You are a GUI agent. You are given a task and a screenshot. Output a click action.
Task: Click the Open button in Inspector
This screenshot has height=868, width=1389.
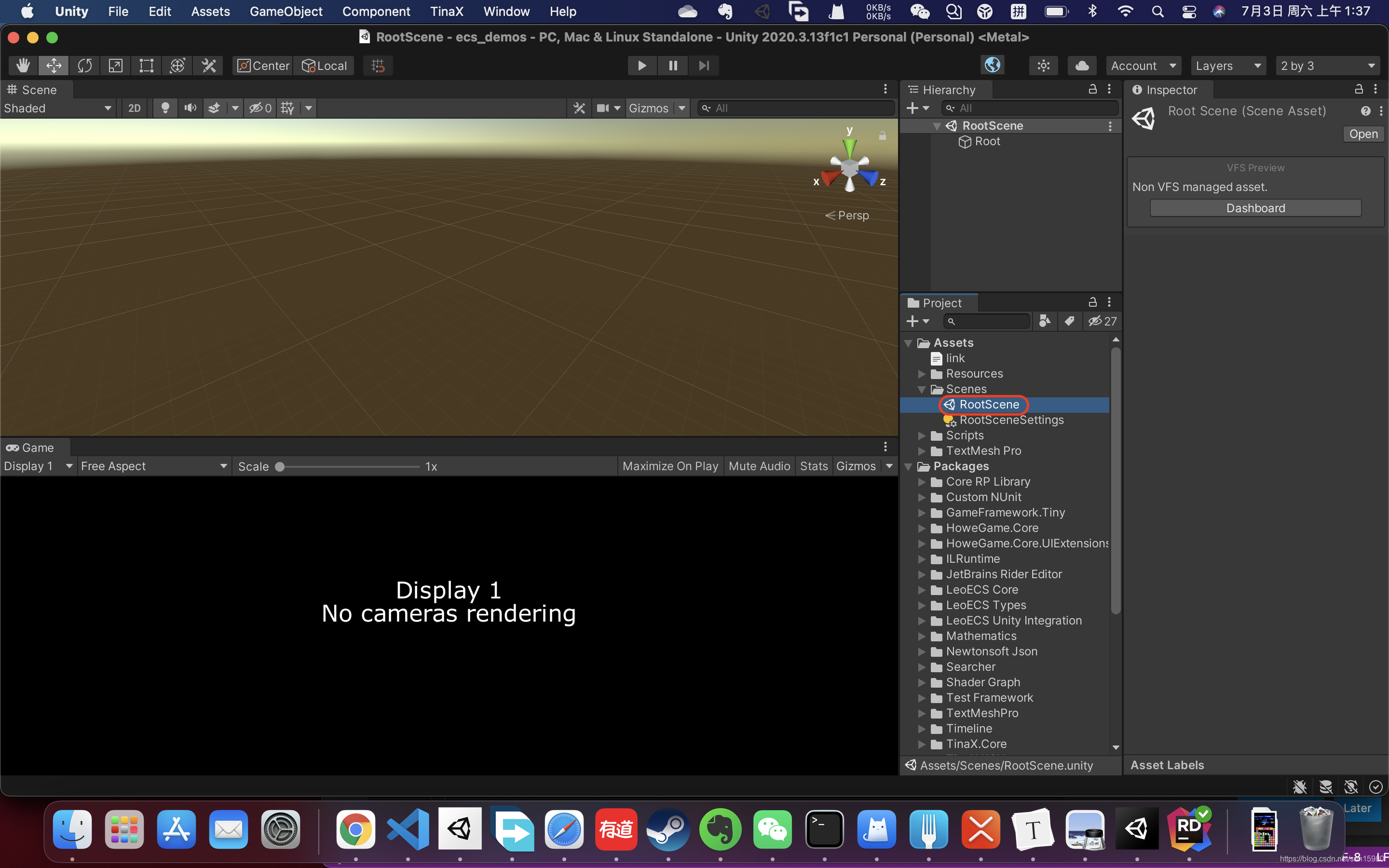(x=1363, y=134)
